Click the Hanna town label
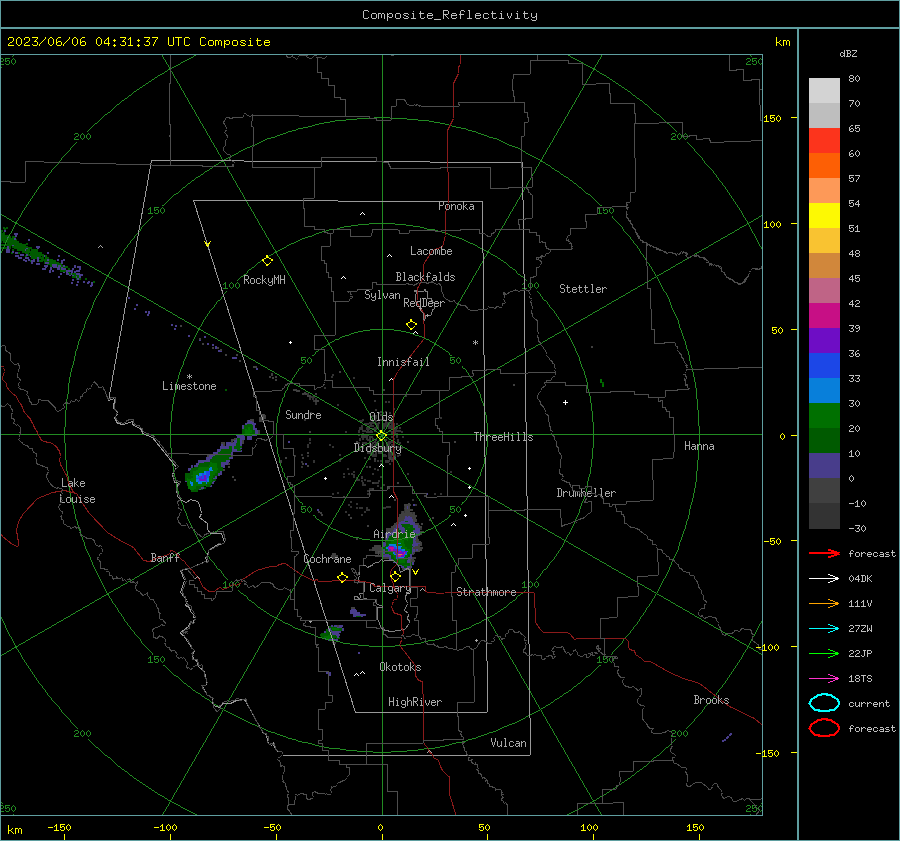Image resolution: width=900 pixels, height=841 pixels. pyautogui.click(x=699, y=446)
